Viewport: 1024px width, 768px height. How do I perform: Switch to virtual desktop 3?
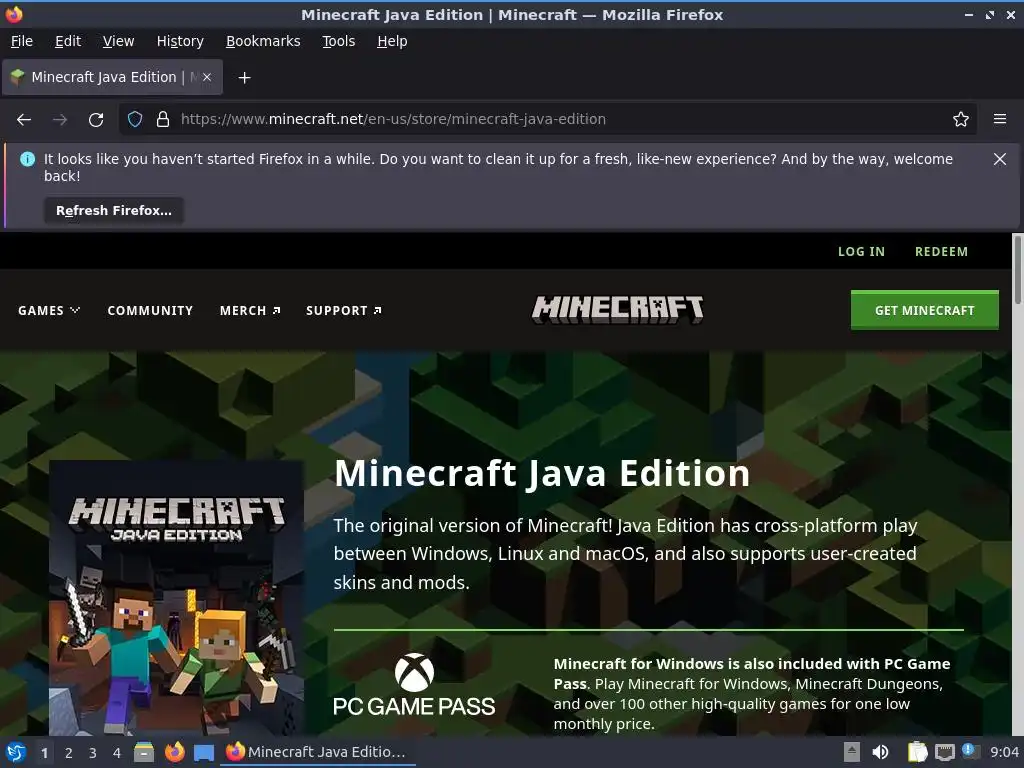93,753
